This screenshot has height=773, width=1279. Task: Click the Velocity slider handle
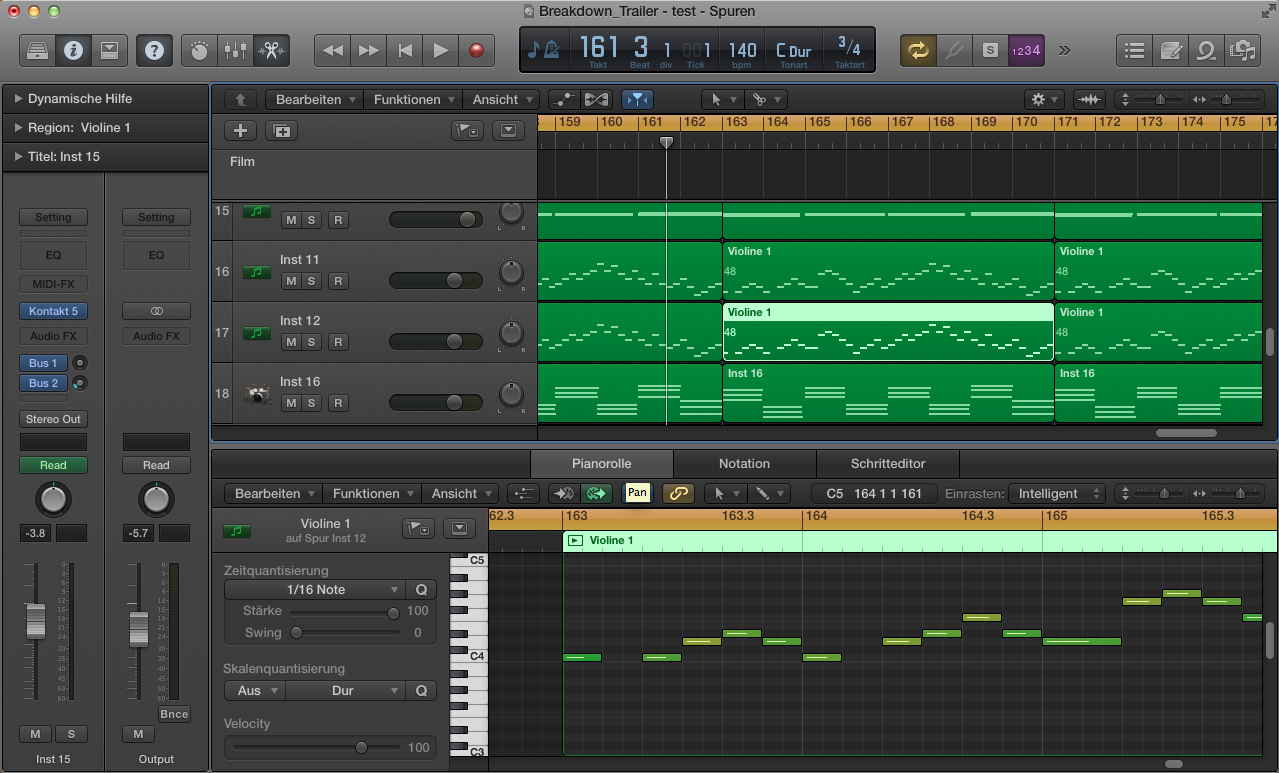point(361,747)
